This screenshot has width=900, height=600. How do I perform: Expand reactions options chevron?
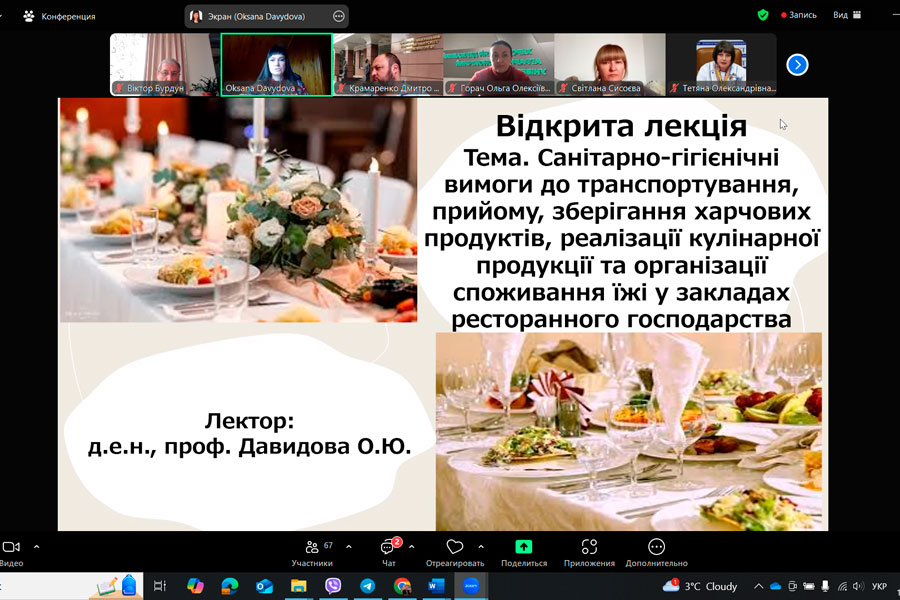481,547
